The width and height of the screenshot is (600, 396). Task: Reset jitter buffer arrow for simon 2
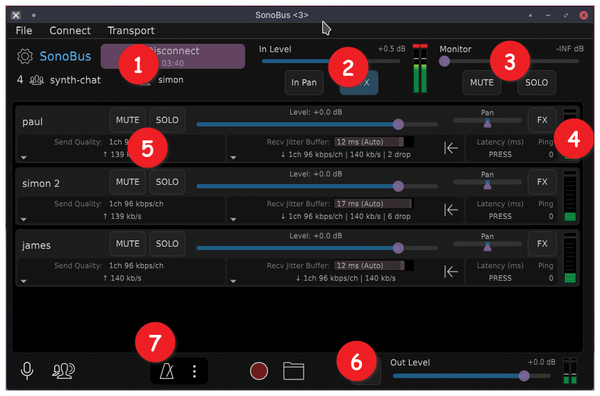(x=451, y=210)
